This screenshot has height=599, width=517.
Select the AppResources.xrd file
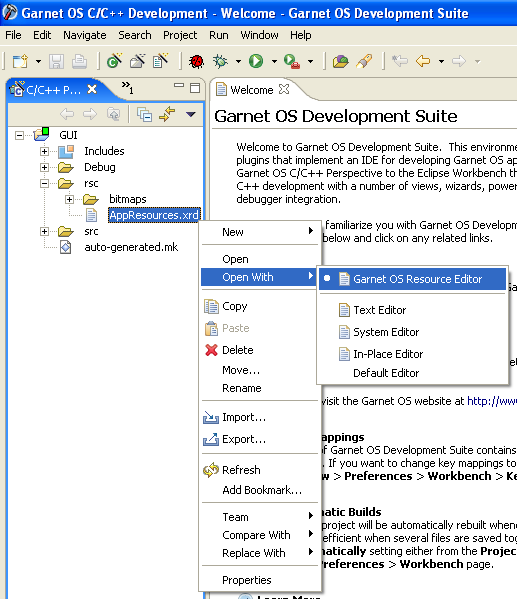click(154, 215)
